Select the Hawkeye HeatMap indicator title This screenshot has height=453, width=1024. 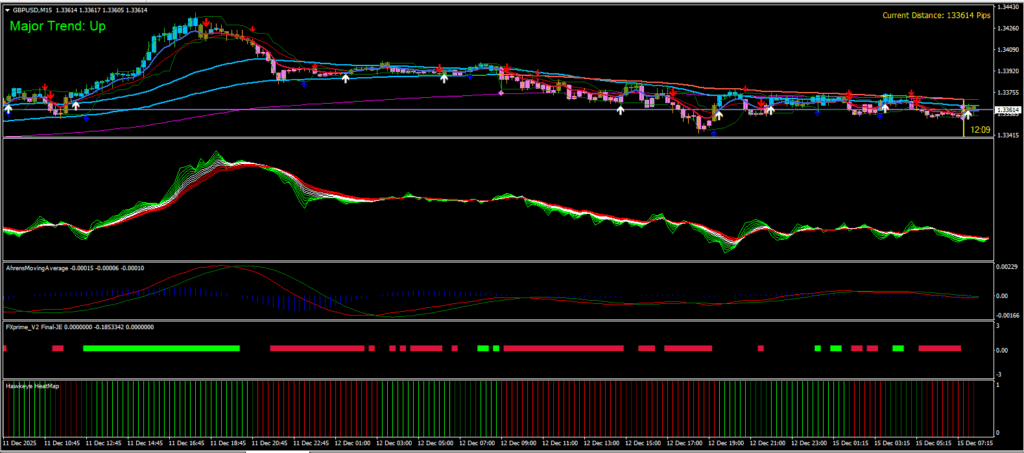tap(33, 384)
